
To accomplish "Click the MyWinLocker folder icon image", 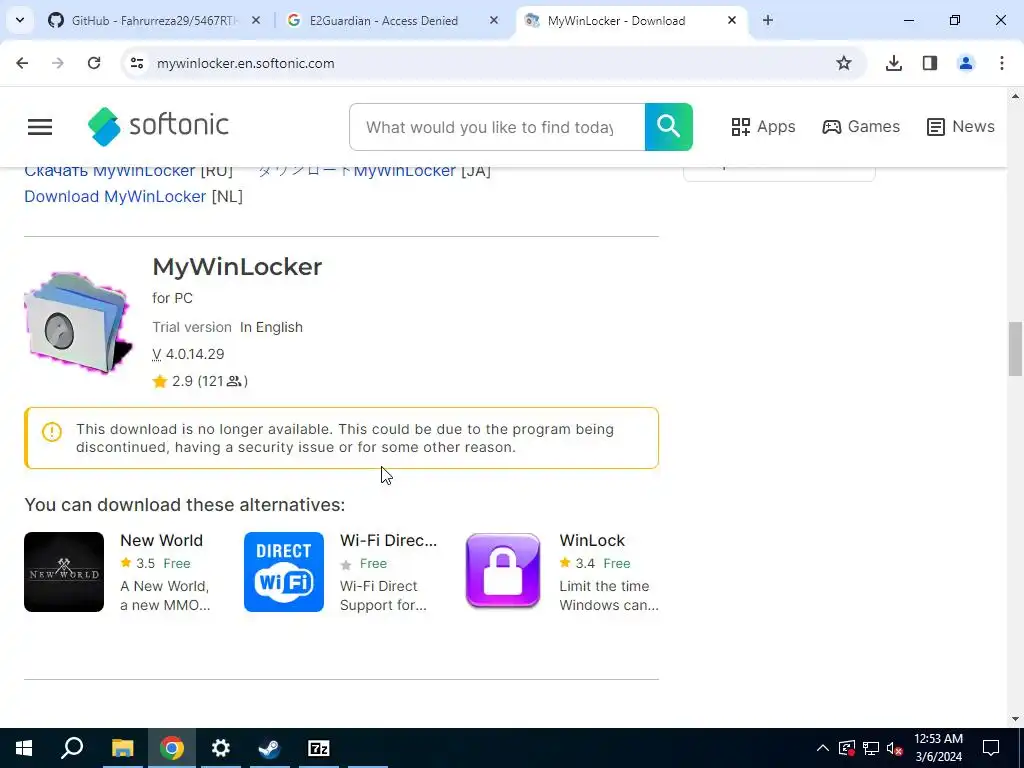I will point(78,323).
